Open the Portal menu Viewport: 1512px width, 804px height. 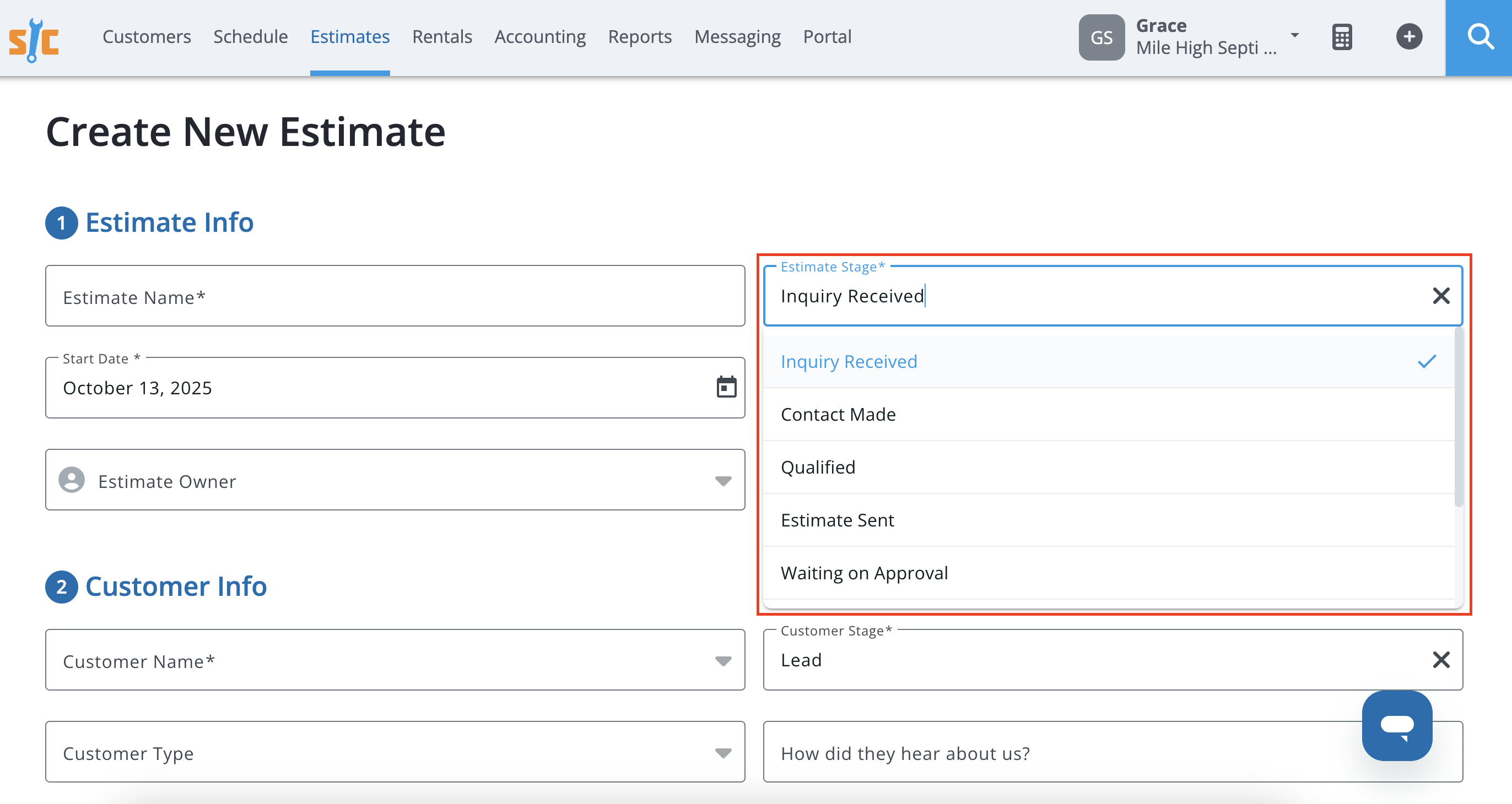[x=827, y=37]
